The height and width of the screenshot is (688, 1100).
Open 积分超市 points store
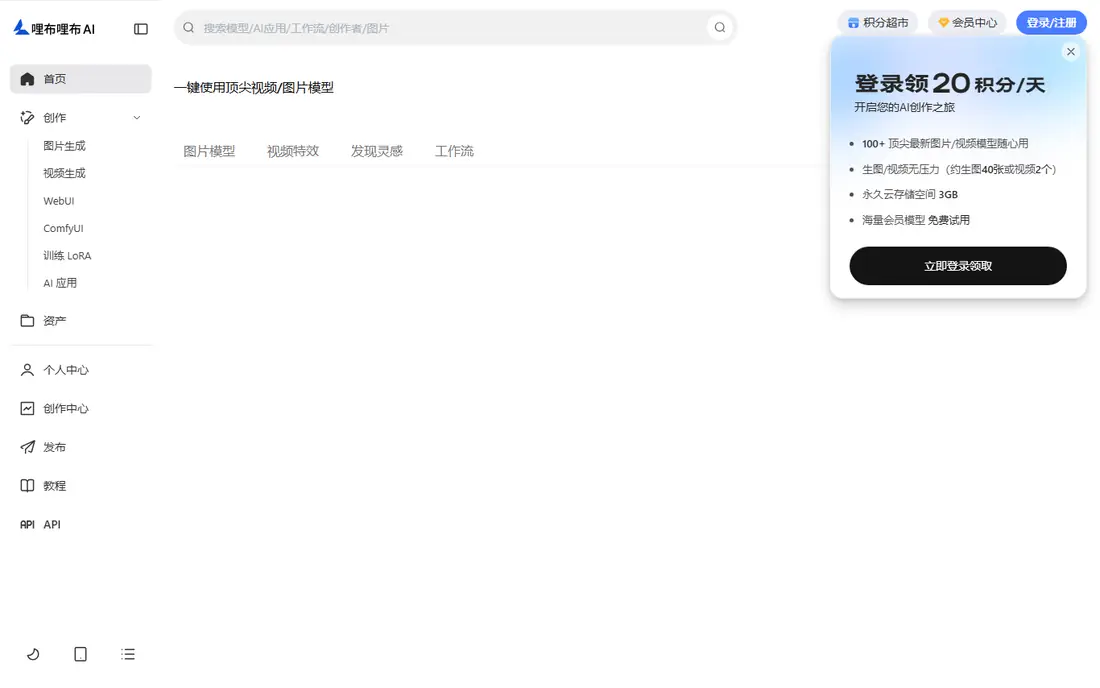(878, 22)
